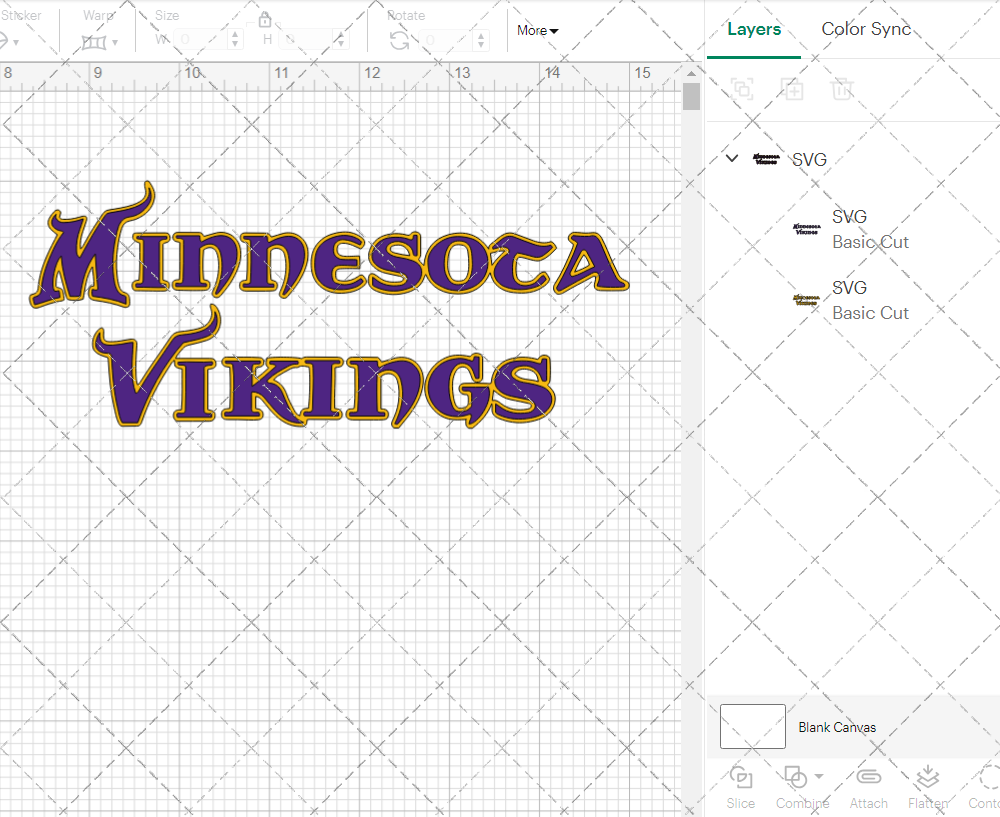Click the Duplicate layer icon

coord(793,89)
